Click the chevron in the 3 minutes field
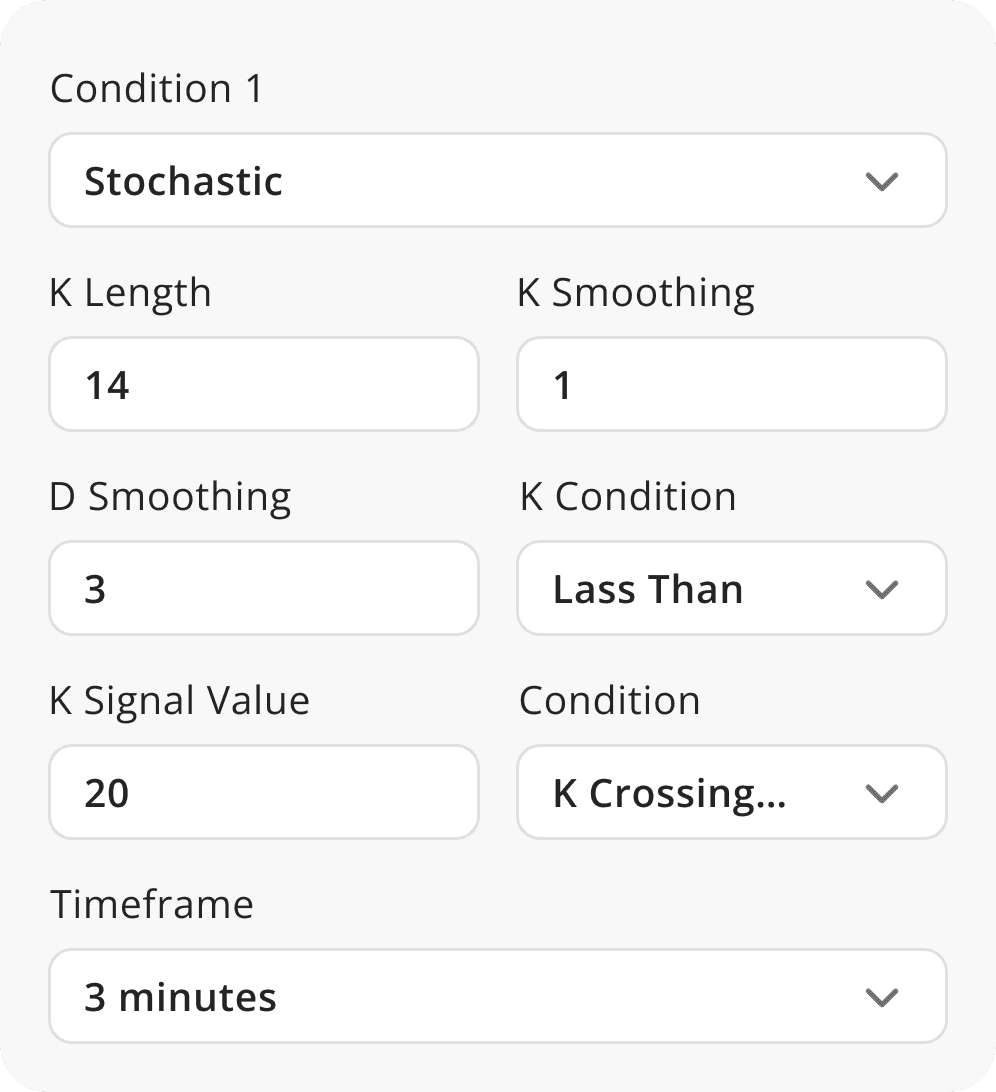This screenshot has width=996, height=1092. click(x=881, y=997)
